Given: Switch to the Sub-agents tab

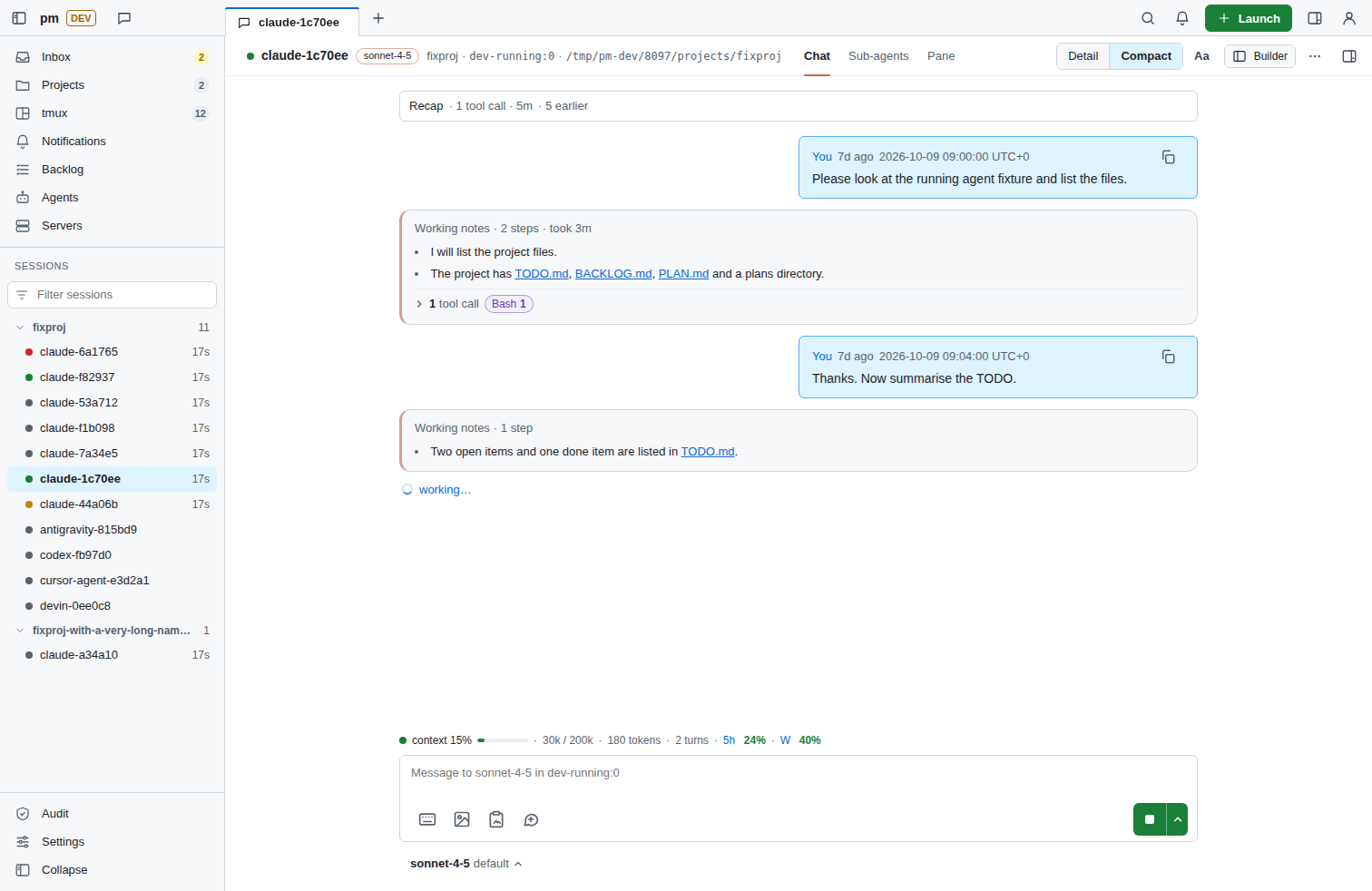Looking at the screenshot, I should [878, 56].
